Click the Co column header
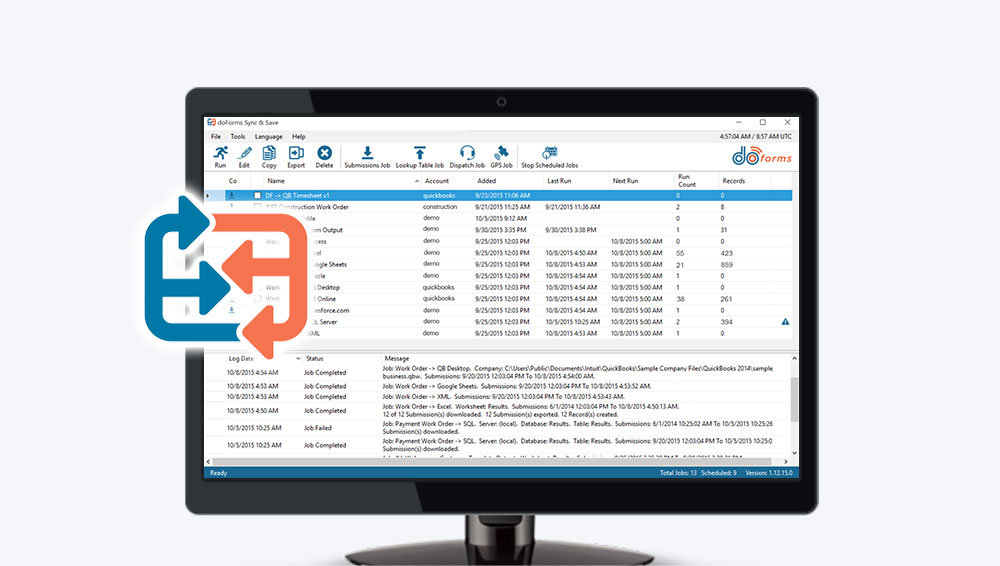 233,181
